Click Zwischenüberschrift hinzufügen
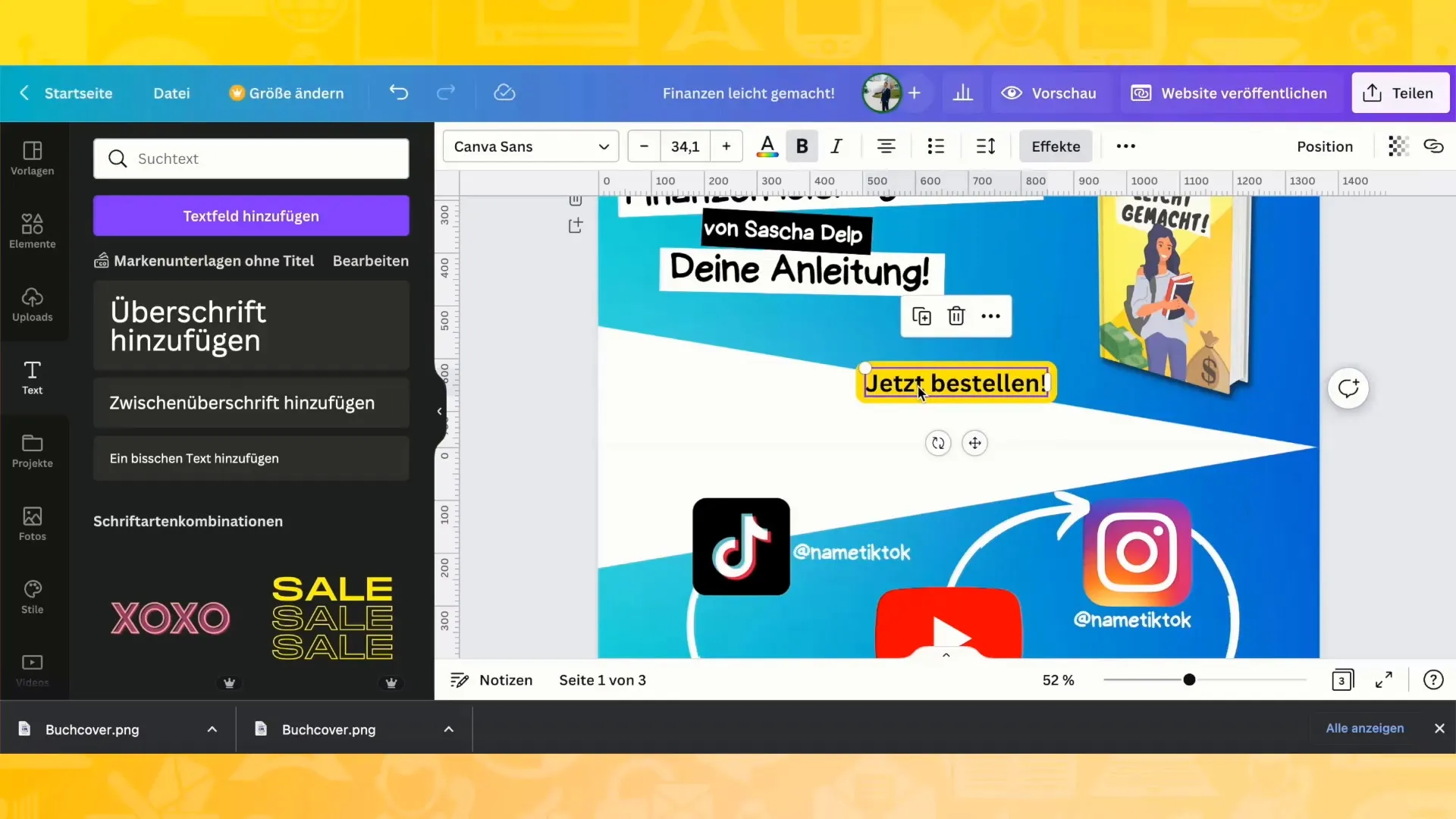1456x819 pixels. pyautogui.click(x=251, y=403)
